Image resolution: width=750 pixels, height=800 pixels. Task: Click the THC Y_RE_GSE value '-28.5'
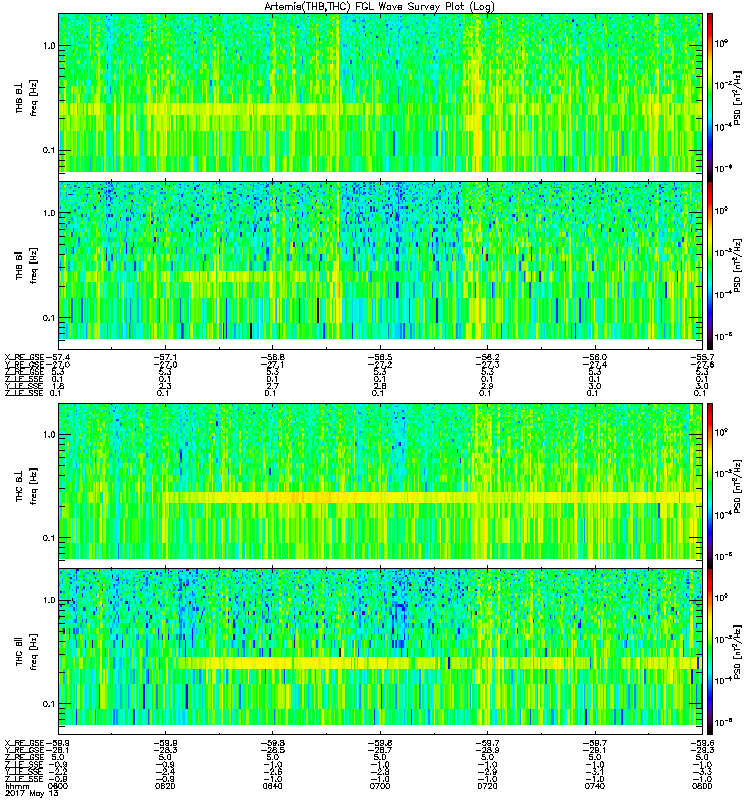click(x=272, y=750)
